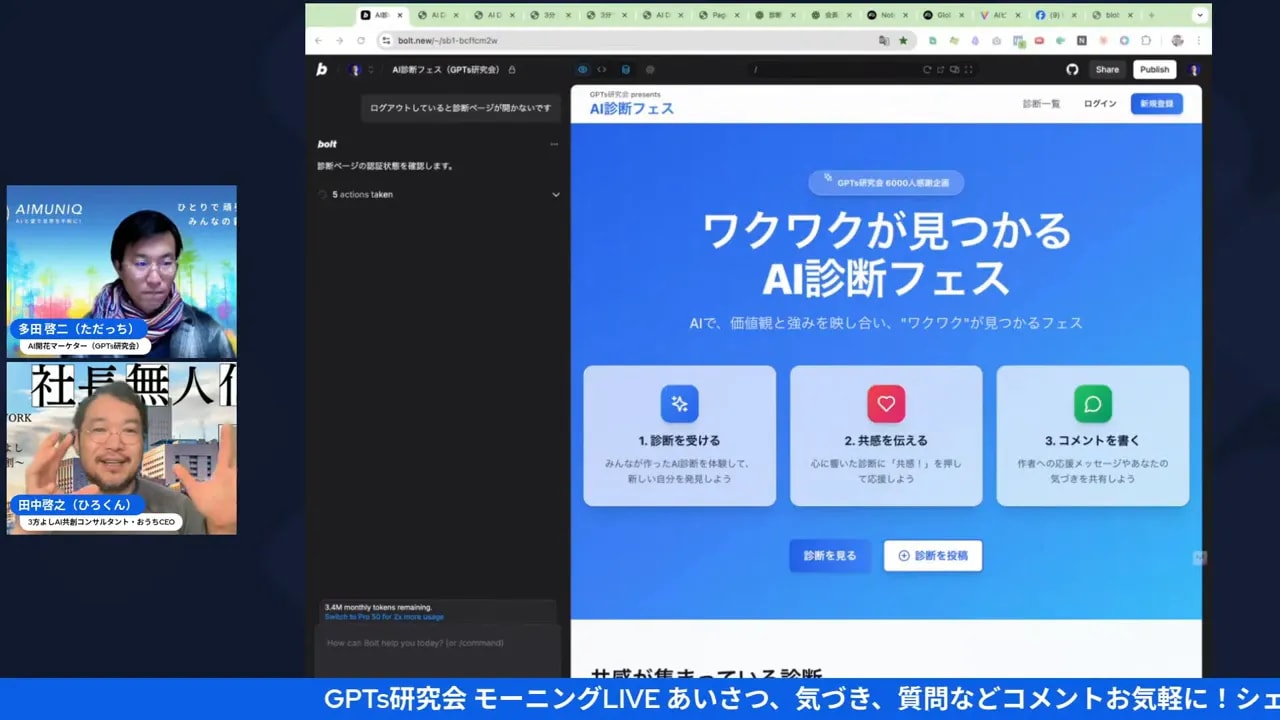
Task: Open the three-dot menu on the bolt message card
Action: point(555,143)
